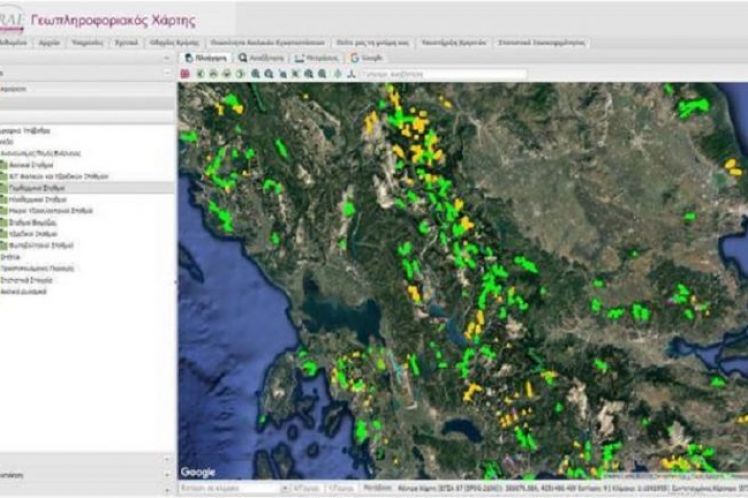Click the first magnifier zoom icon in the toolbar
This screenshot has width=748, height=498.
pyautogui.click(x=256, y=74)
